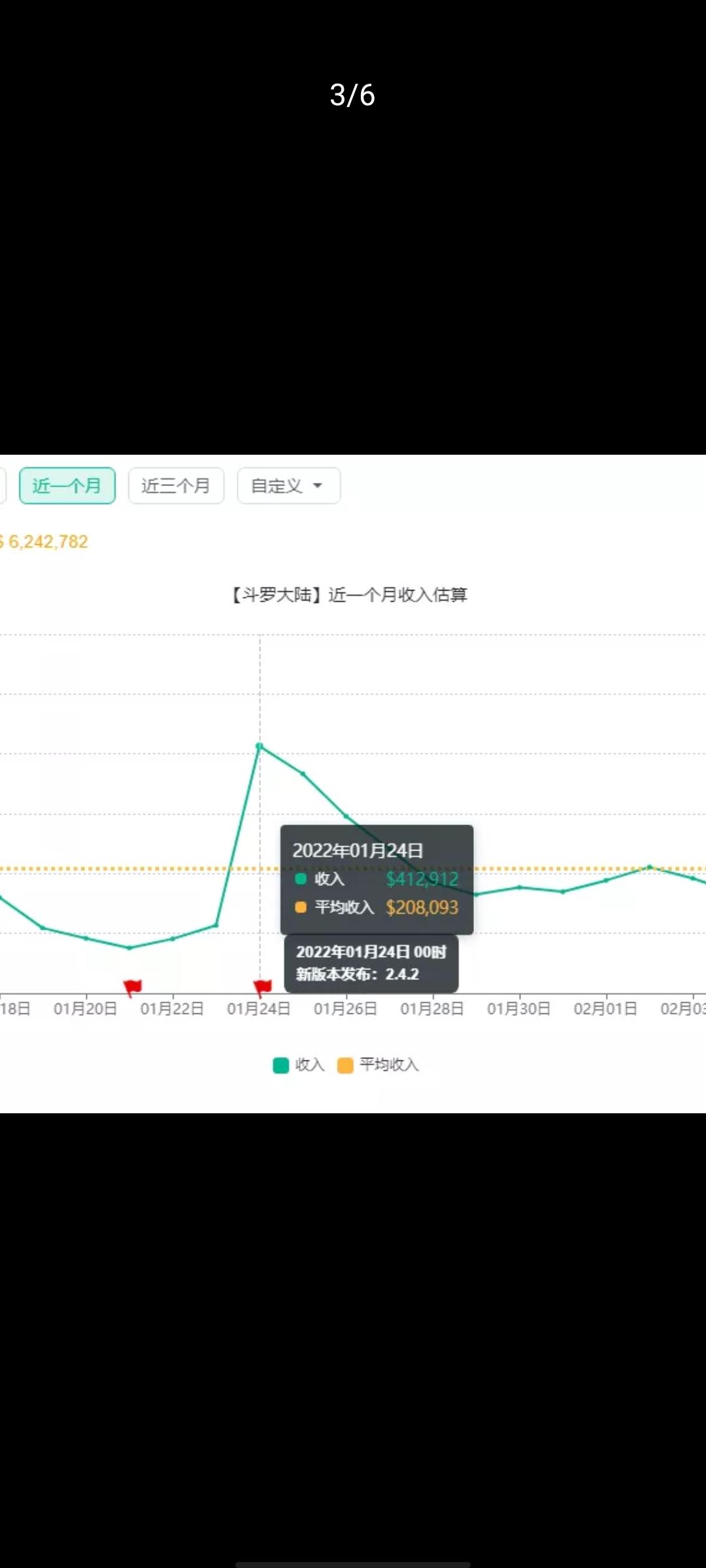
Task: Click the peak data point on 01月24日
Action: tap(260, 746)
